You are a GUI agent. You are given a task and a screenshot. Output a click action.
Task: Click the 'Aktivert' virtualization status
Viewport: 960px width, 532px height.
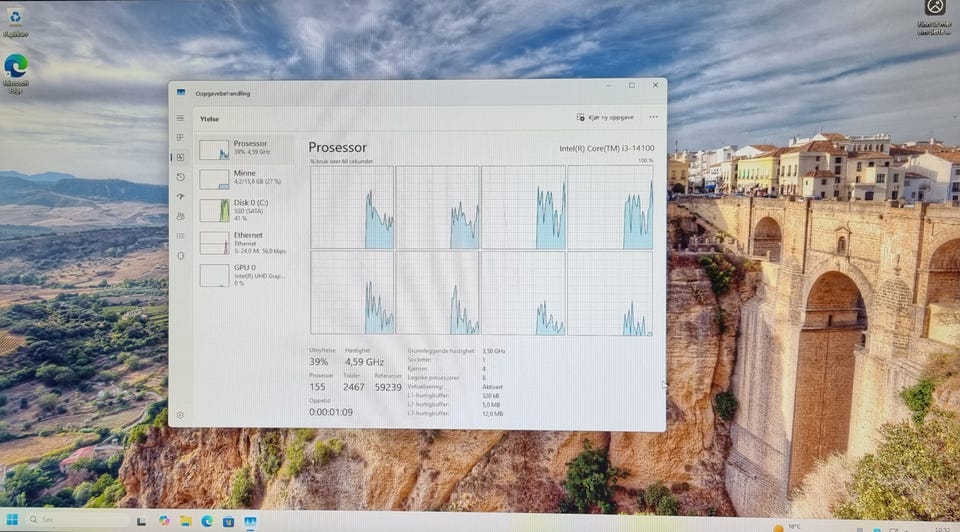(492, 387)
